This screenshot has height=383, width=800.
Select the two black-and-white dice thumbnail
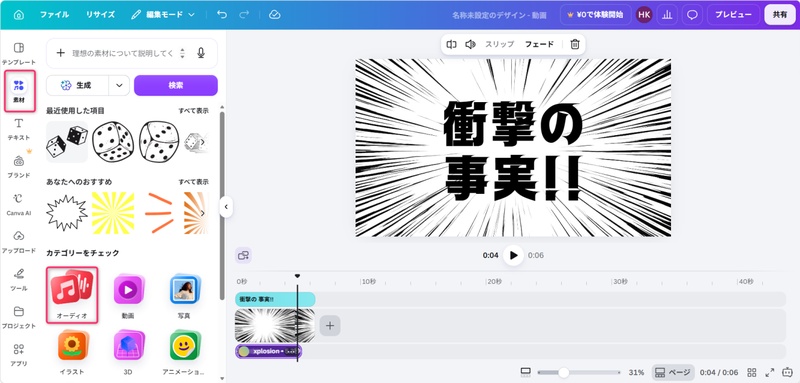click(x=67, y=142)
